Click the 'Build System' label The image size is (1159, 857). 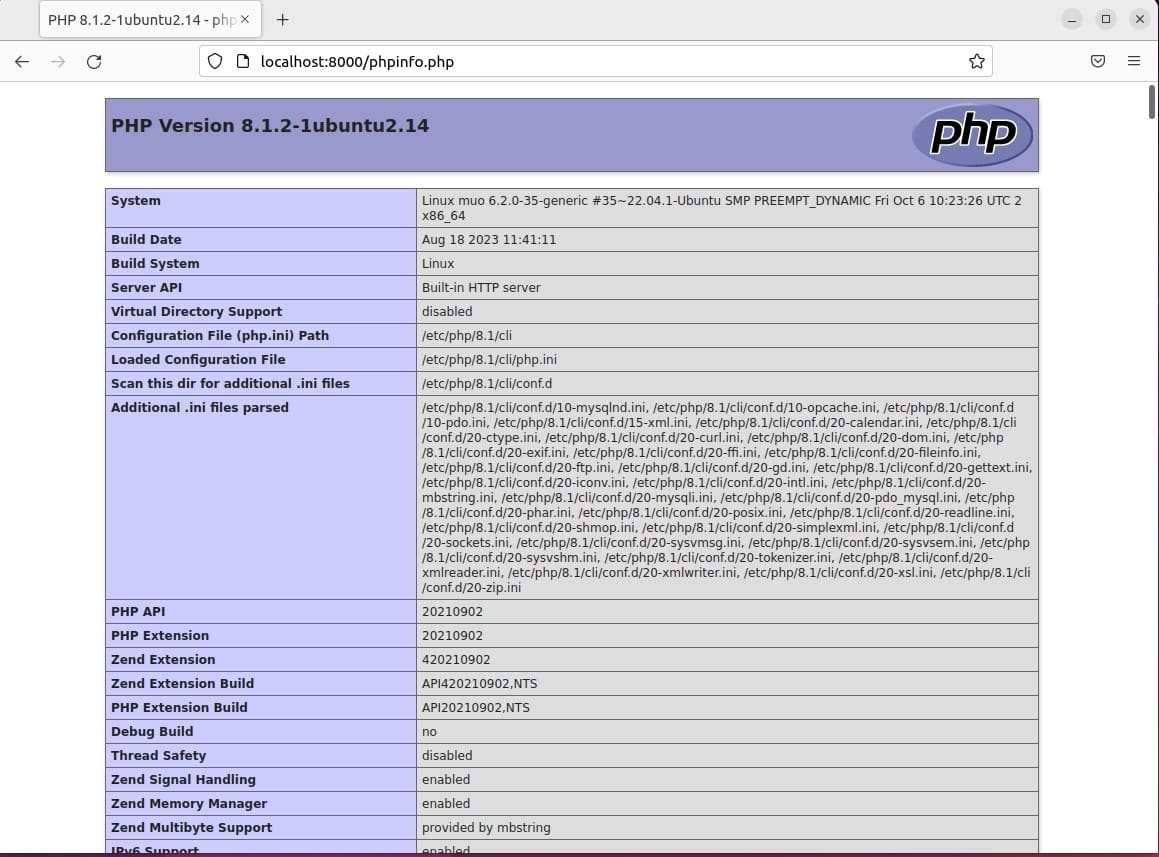[x=155, y=263]
